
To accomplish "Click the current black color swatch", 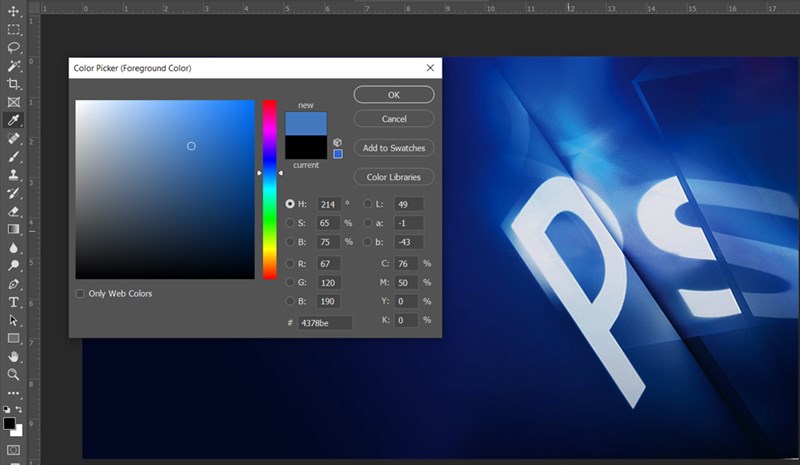I will point(306,148).
